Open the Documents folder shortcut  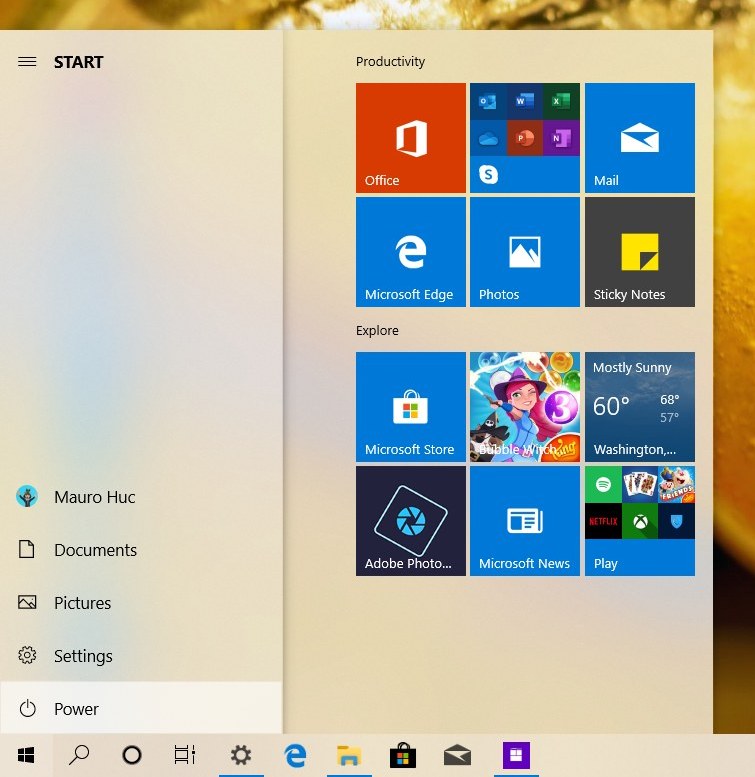(x=141, y=550)
